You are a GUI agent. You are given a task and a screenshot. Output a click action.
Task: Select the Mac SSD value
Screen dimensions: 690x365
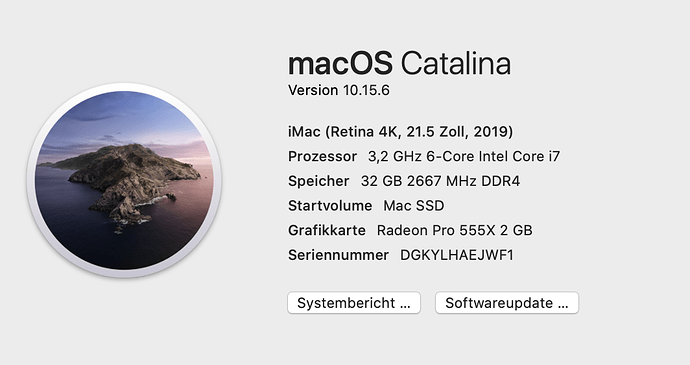pos(414,206)
